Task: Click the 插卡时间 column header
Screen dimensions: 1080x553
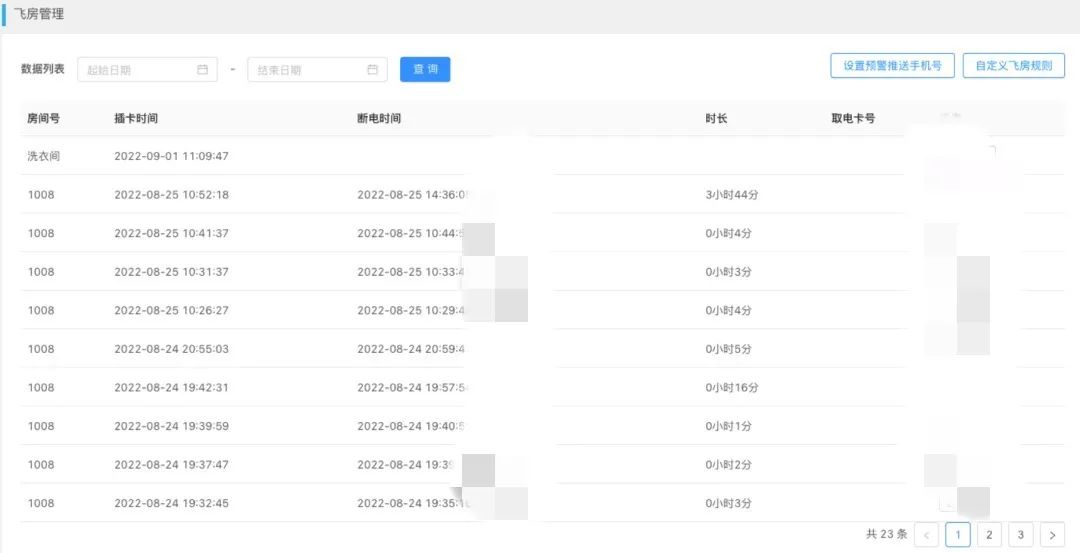Action: click(136, 118)
